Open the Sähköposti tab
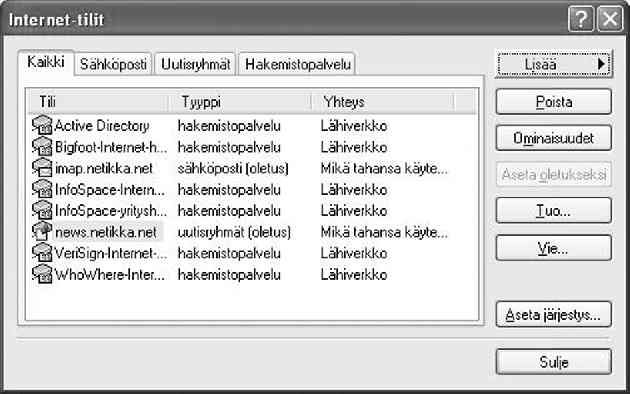This screenshot has height=394, width=630. [113, 64]
